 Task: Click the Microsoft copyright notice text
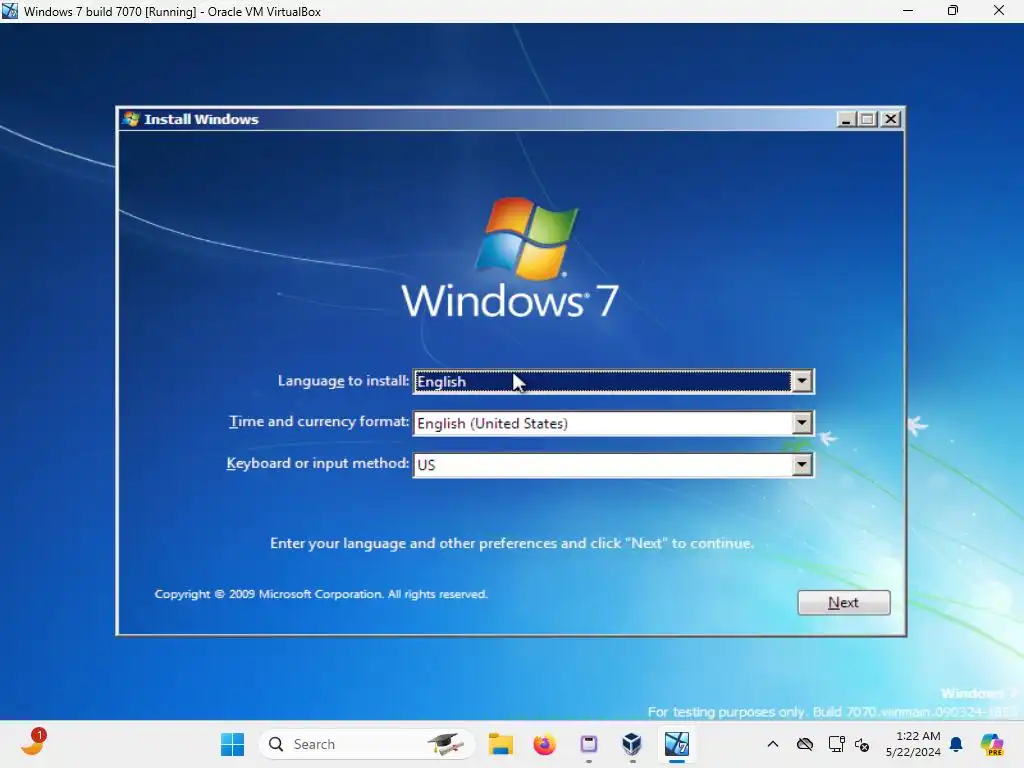pos(321,594)
